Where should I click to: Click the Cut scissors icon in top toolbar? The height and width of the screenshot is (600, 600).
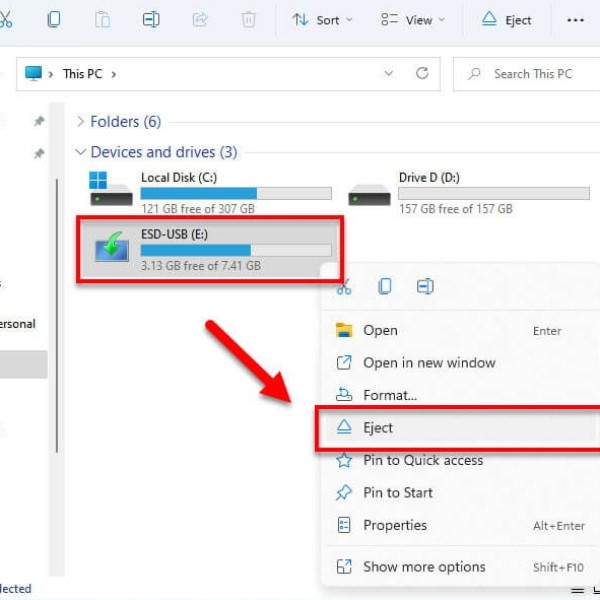click(5, 19)
